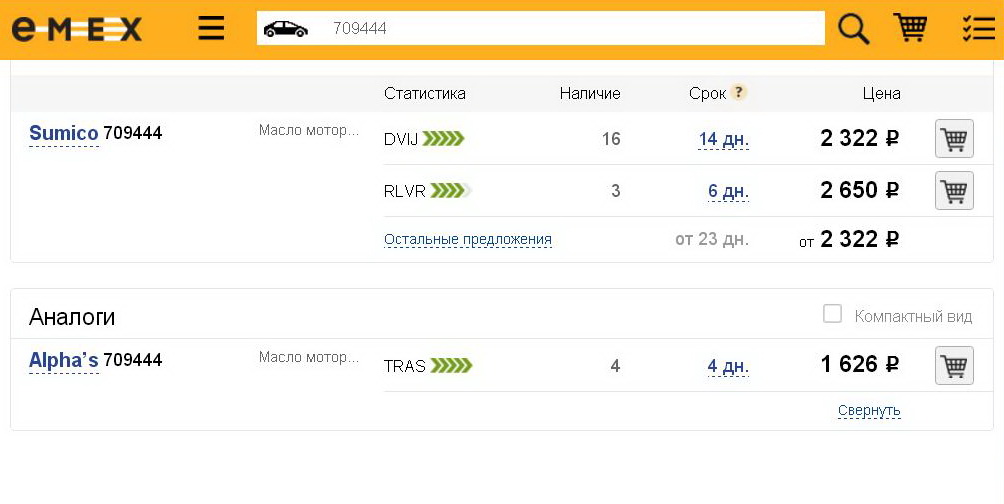The width and height of the screenshot is (1004, 504).
Task: Click the Аналоги section heading
Action: (72, 317)
